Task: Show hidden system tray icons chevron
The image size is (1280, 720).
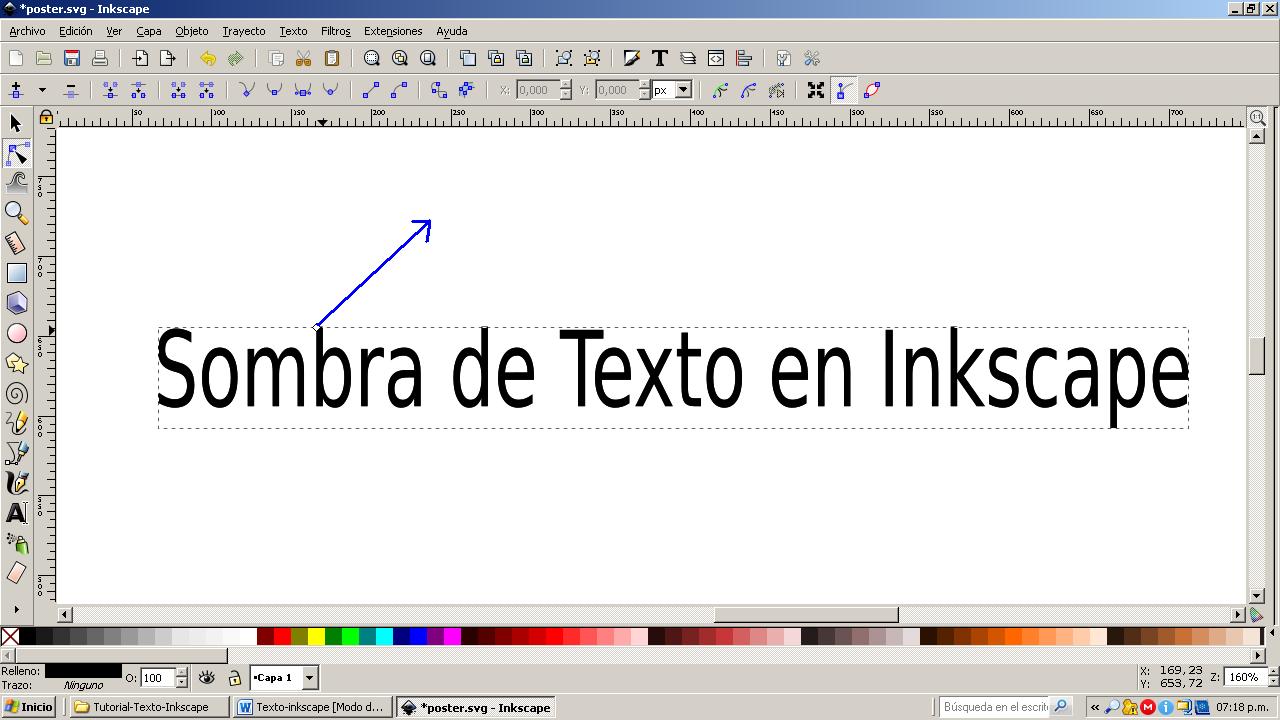Action: point(1095,707)
